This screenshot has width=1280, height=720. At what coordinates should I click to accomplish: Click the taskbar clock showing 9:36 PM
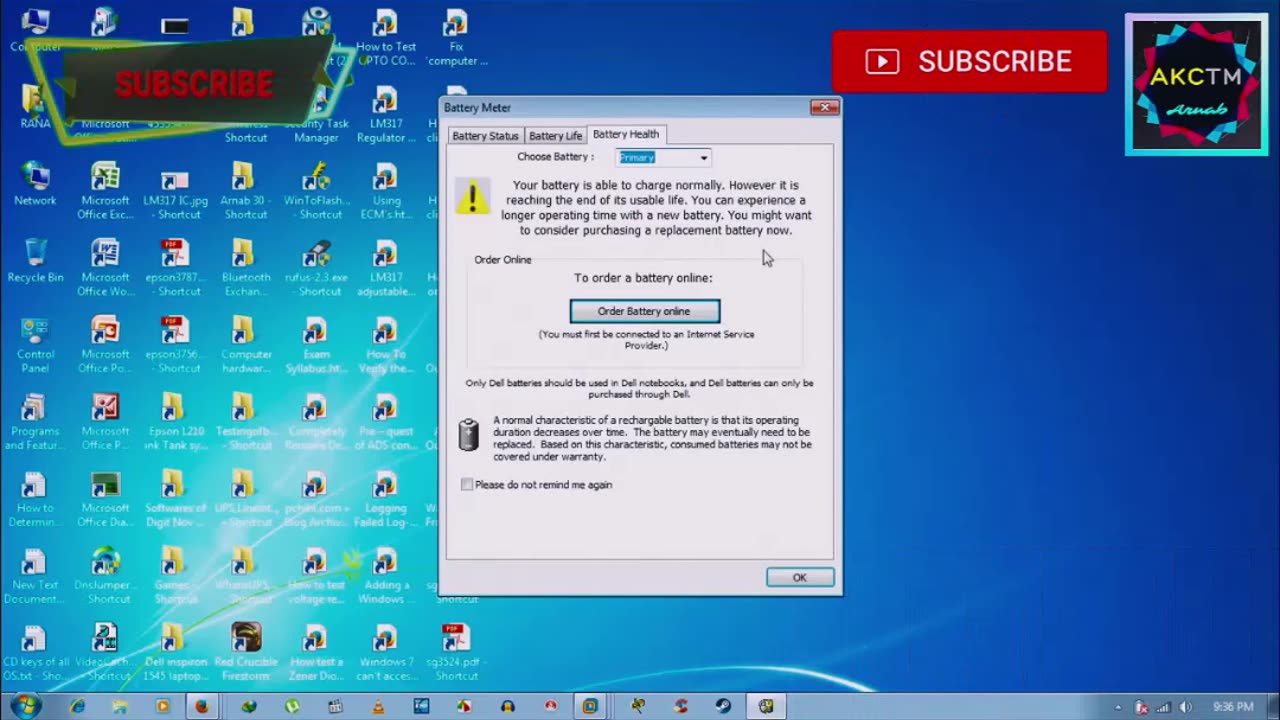pyautogui.click(x=1232, y=707)
